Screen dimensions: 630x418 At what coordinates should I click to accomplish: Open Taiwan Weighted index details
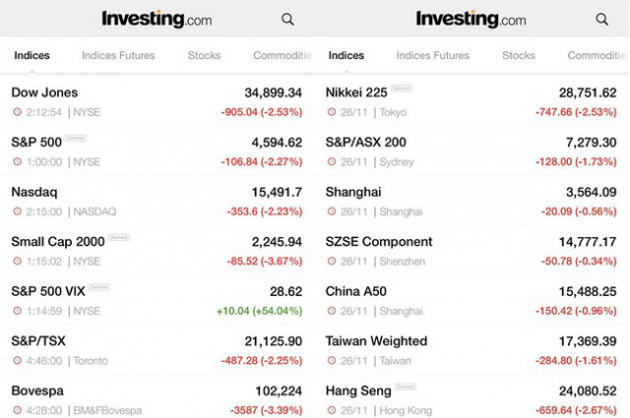coord(471,350)
